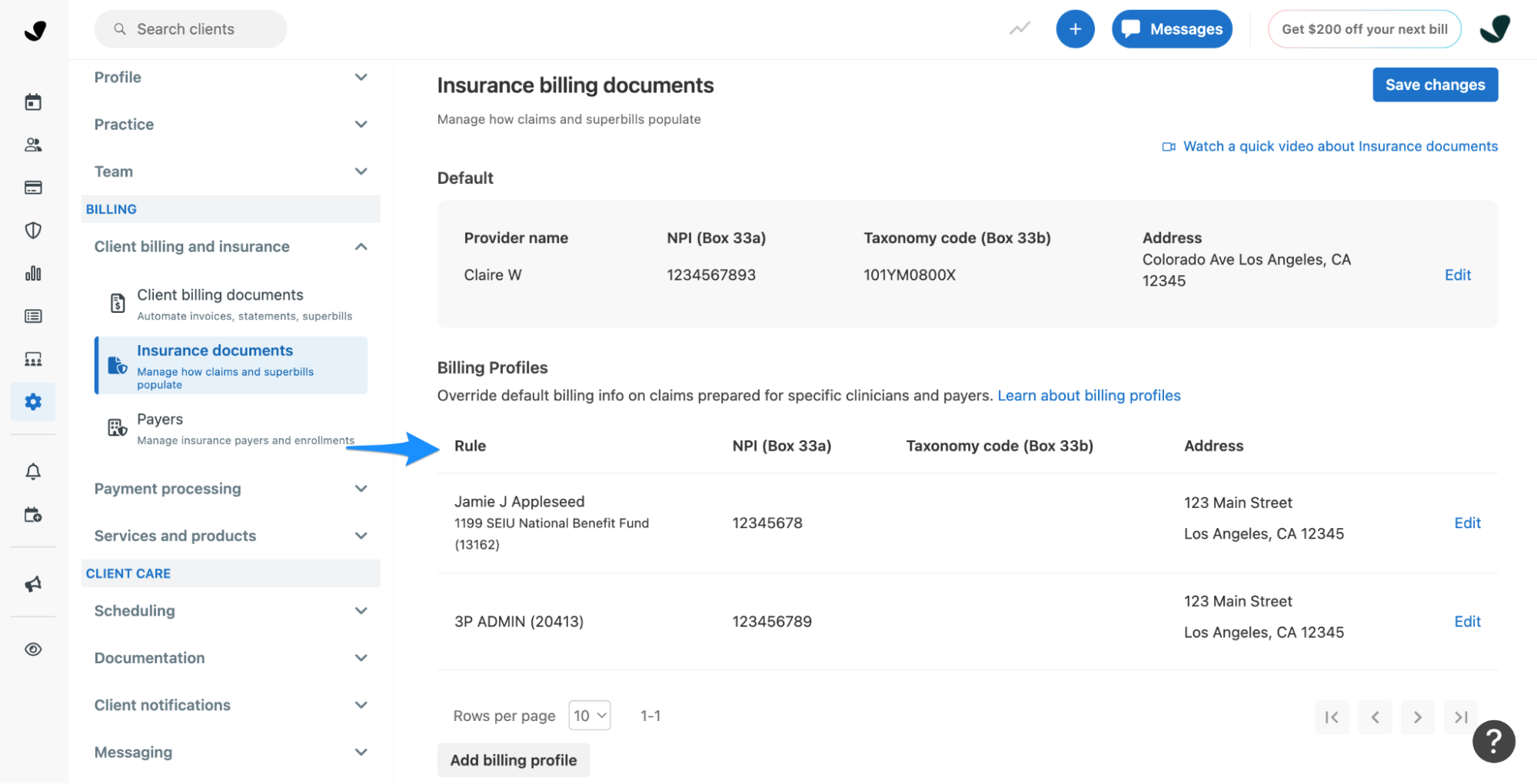Open the Payers settings page
This screenshot has width=1537, height=784.
click(x=231, y=428)
